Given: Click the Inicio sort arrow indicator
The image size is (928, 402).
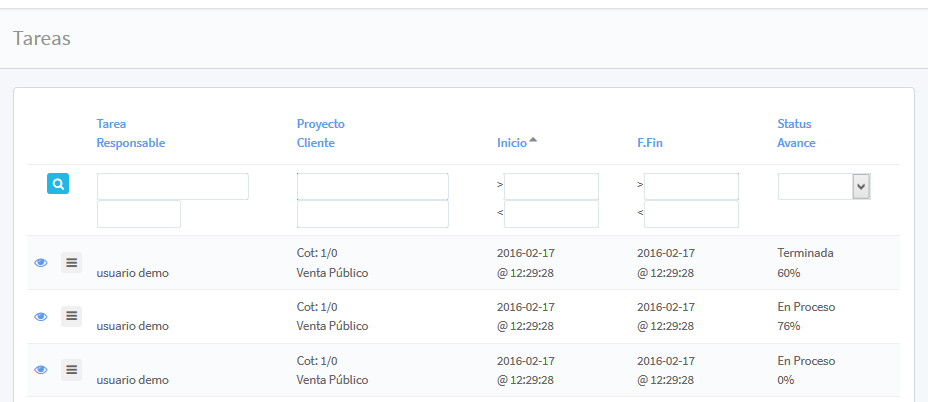Looking at the screenshot, I should [533, 141].
